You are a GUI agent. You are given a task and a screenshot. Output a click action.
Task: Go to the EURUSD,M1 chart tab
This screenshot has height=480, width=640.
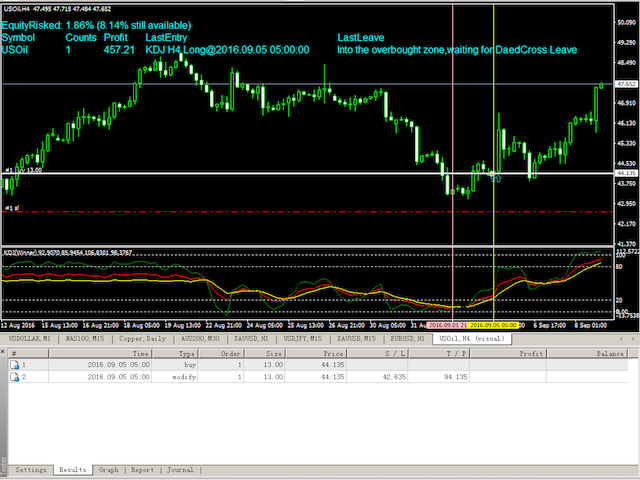coord(407,339)
